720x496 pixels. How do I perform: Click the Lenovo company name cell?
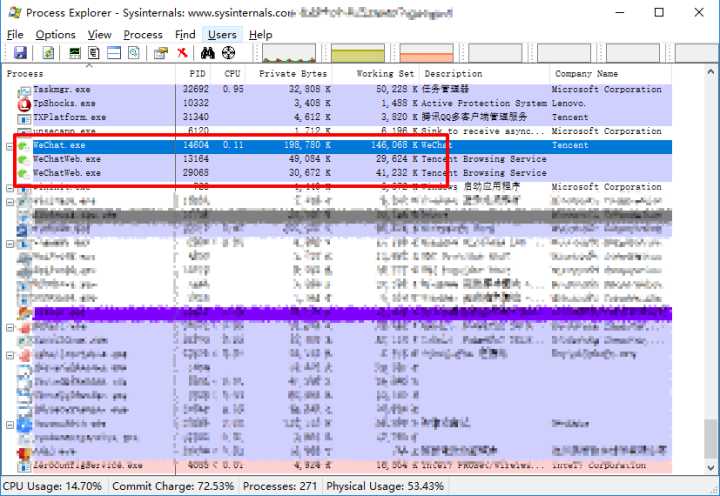pos(569,103)
